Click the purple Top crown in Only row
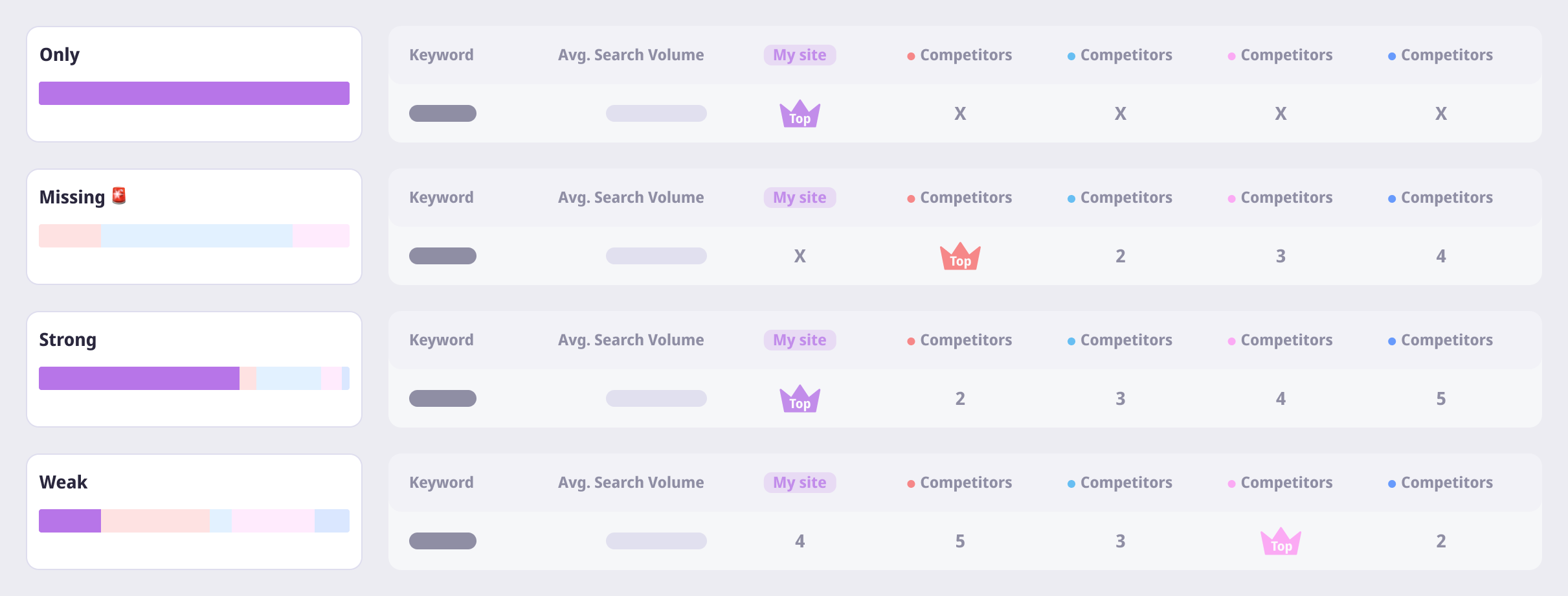 click(x=800, y=115)
